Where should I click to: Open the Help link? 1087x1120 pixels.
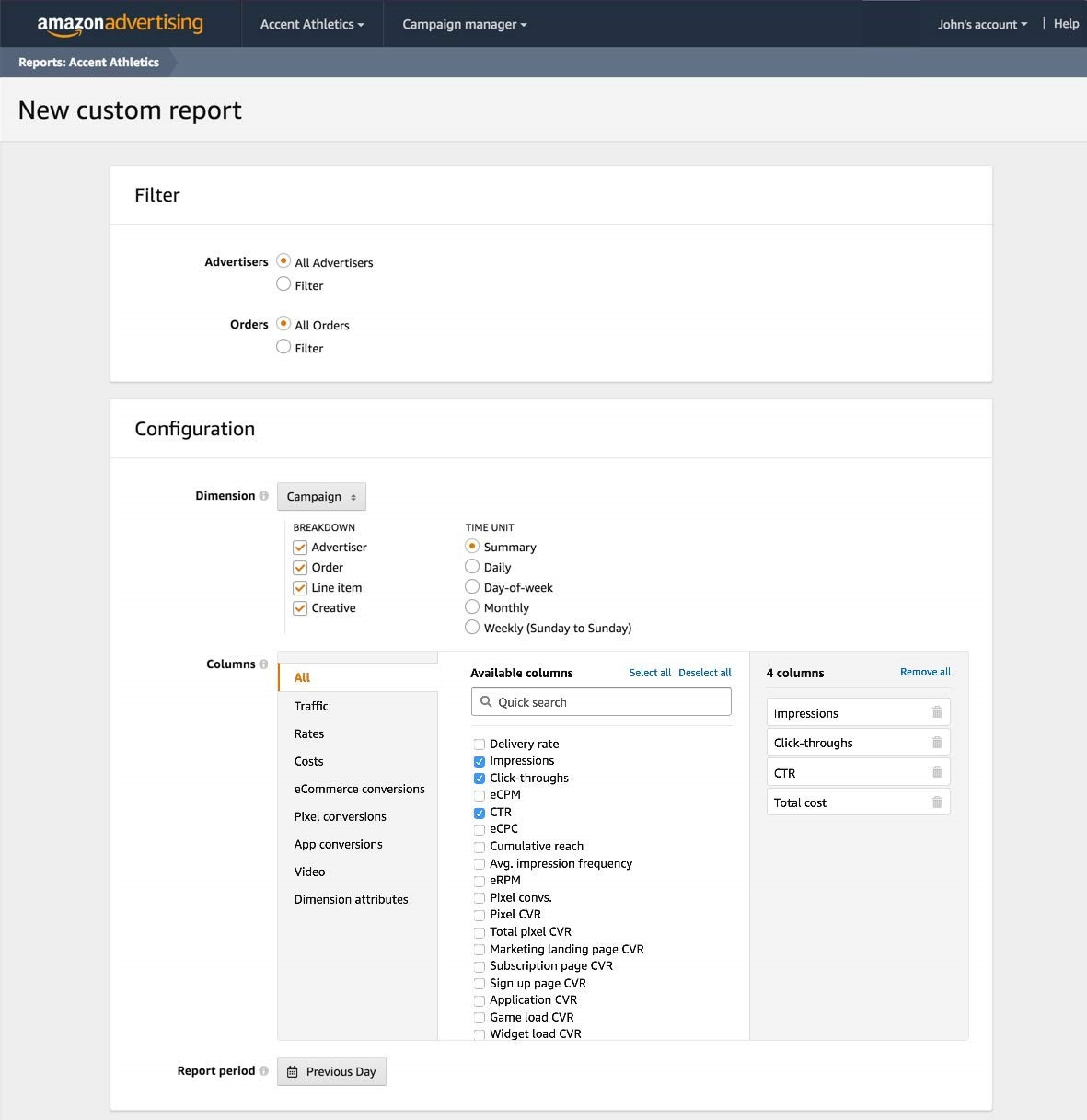1066,24
